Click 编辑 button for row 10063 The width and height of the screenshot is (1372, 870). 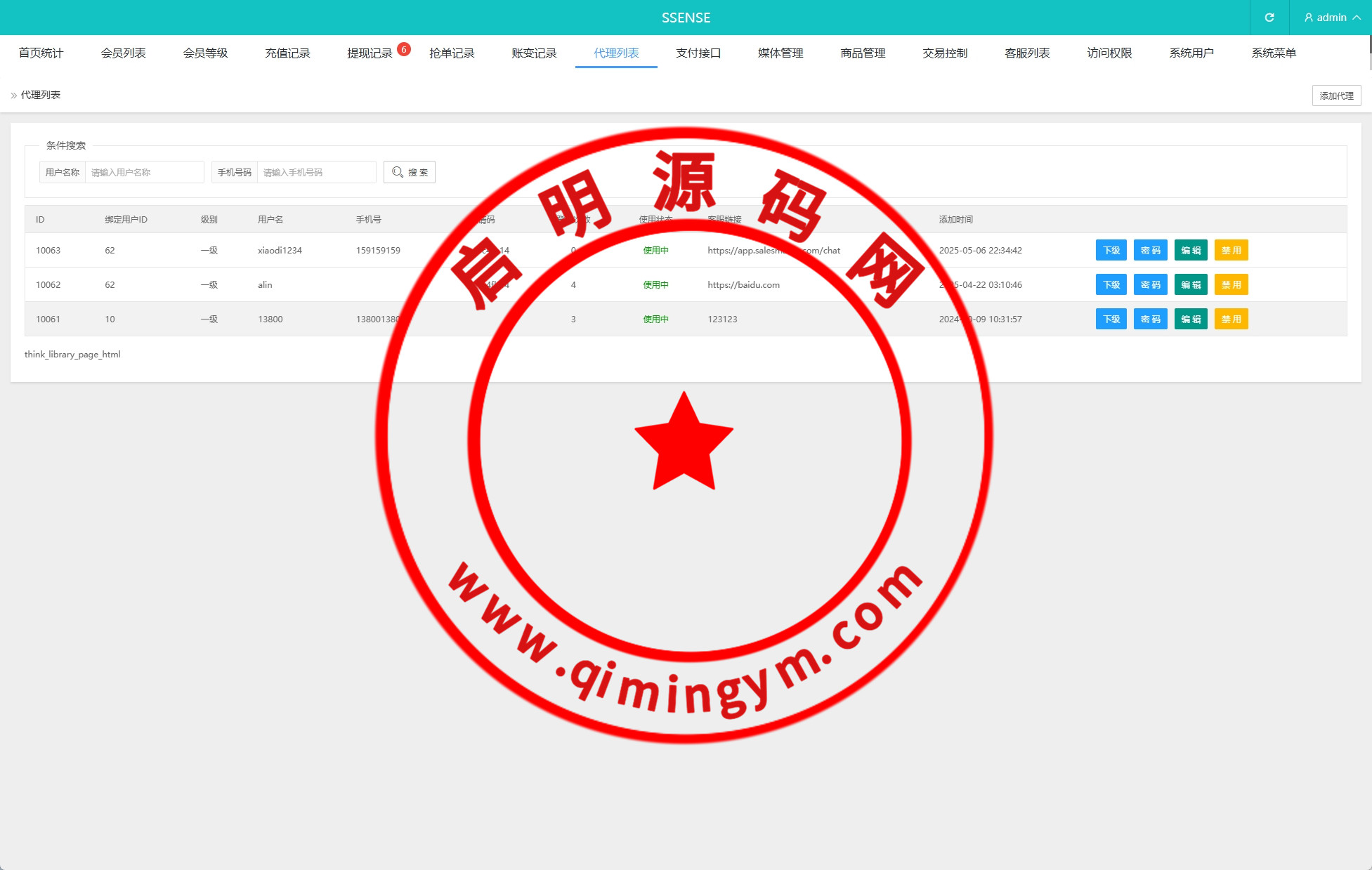(x=1190, y=251)
